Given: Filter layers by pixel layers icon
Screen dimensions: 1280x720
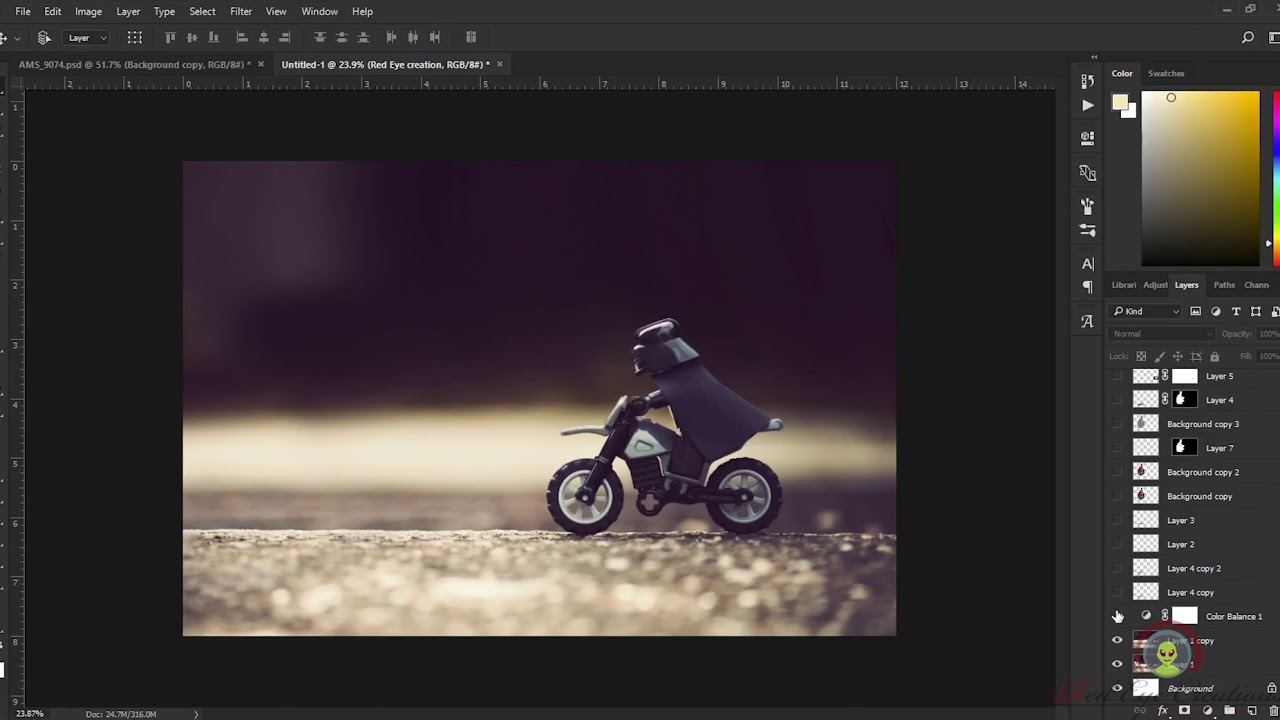Looking at the screenshot, I should coord(1195,311).
